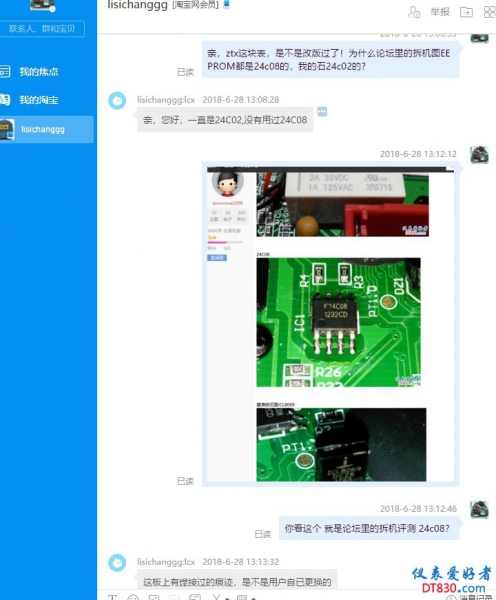Open the sent forum teardown screenshot image

point(330,324)
